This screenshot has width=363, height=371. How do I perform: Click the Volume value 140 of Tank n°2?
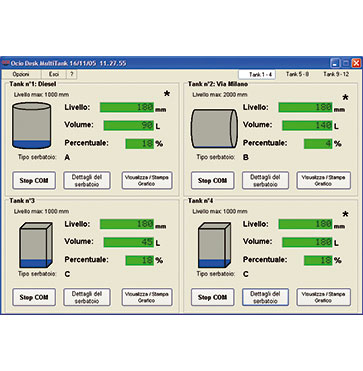[307, 125]
